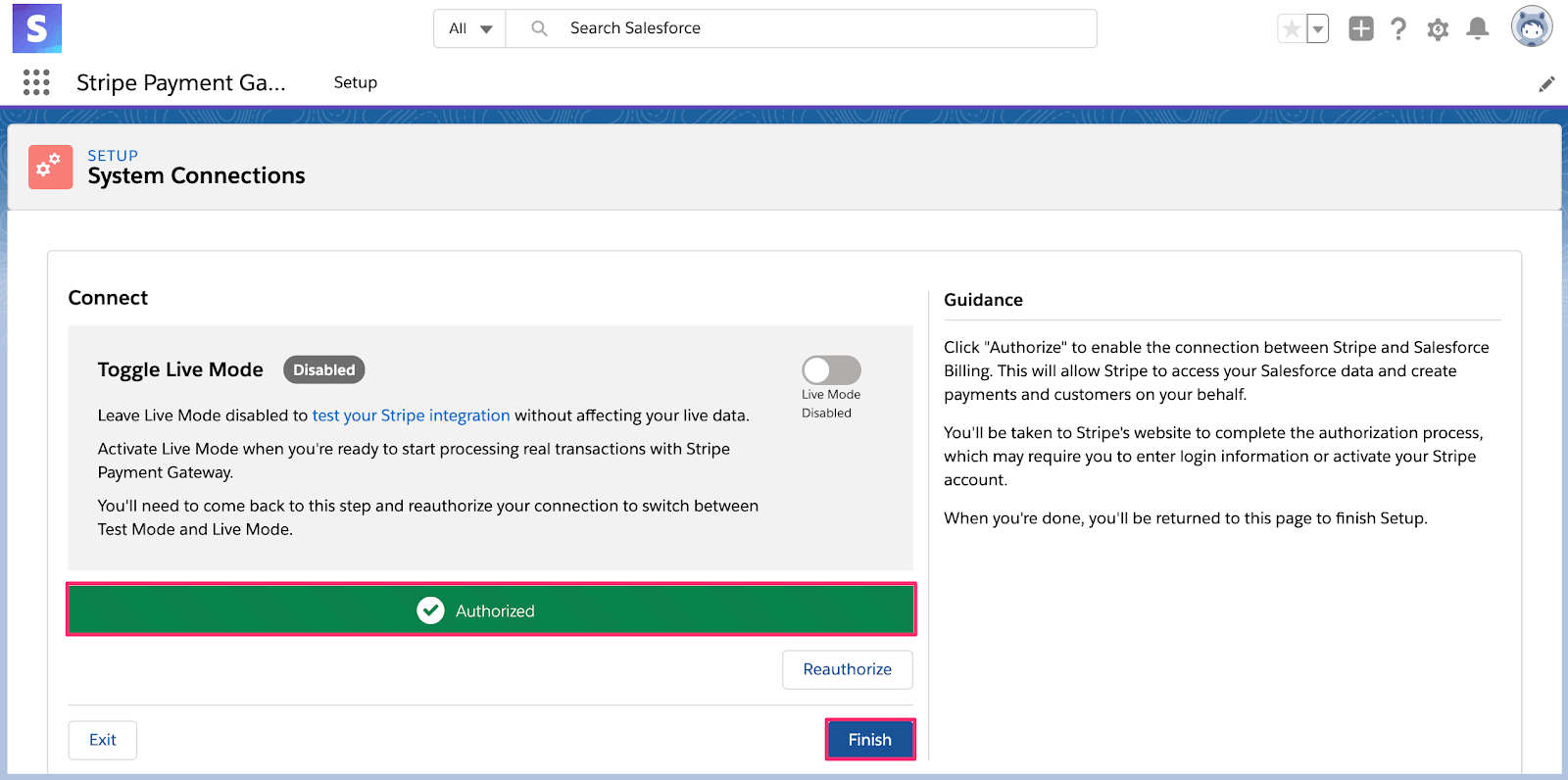
Task: Follow test your Stripe integration link
Action: click(x=411, y=415)
